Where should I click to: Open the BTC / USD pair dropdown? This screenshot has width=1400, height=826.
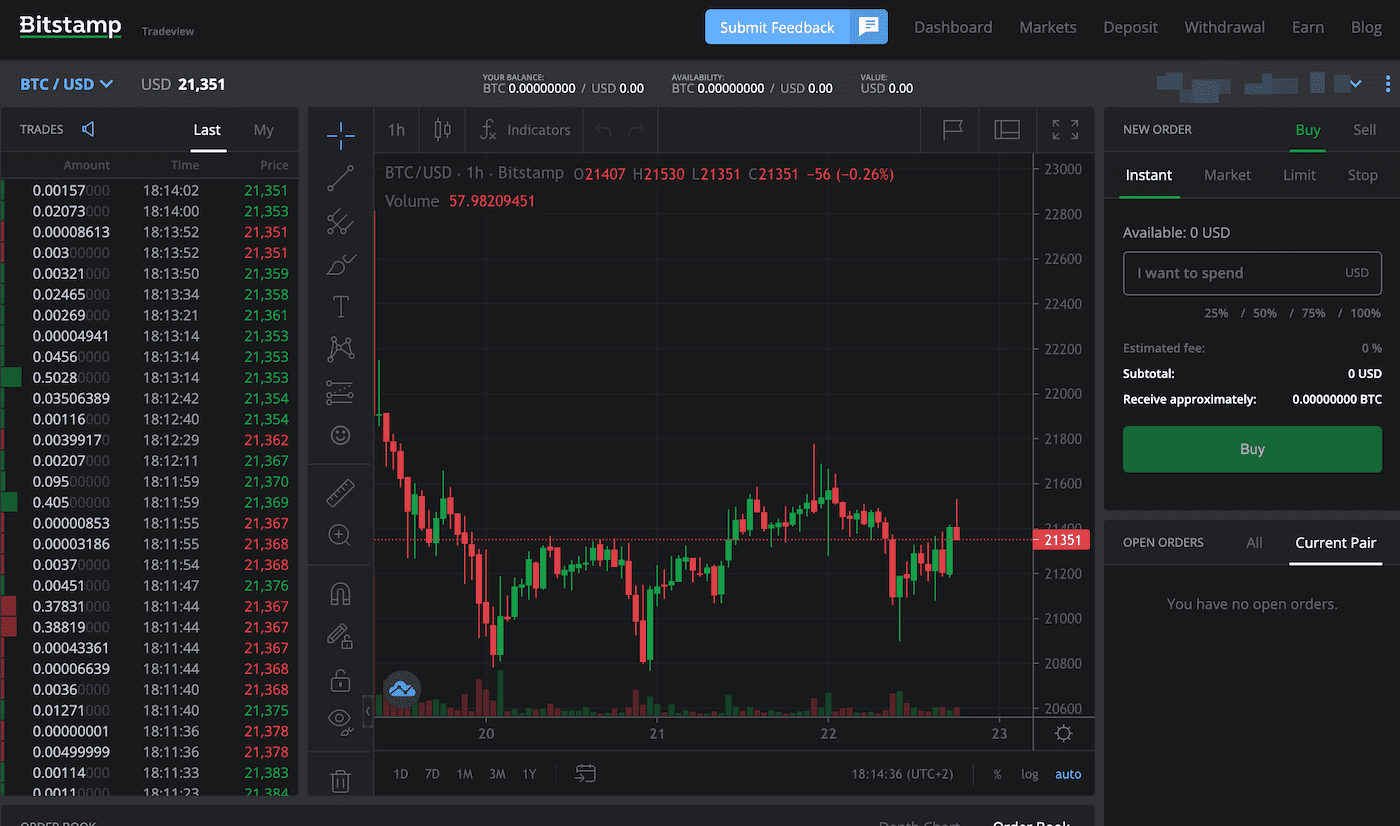[67, 84]
